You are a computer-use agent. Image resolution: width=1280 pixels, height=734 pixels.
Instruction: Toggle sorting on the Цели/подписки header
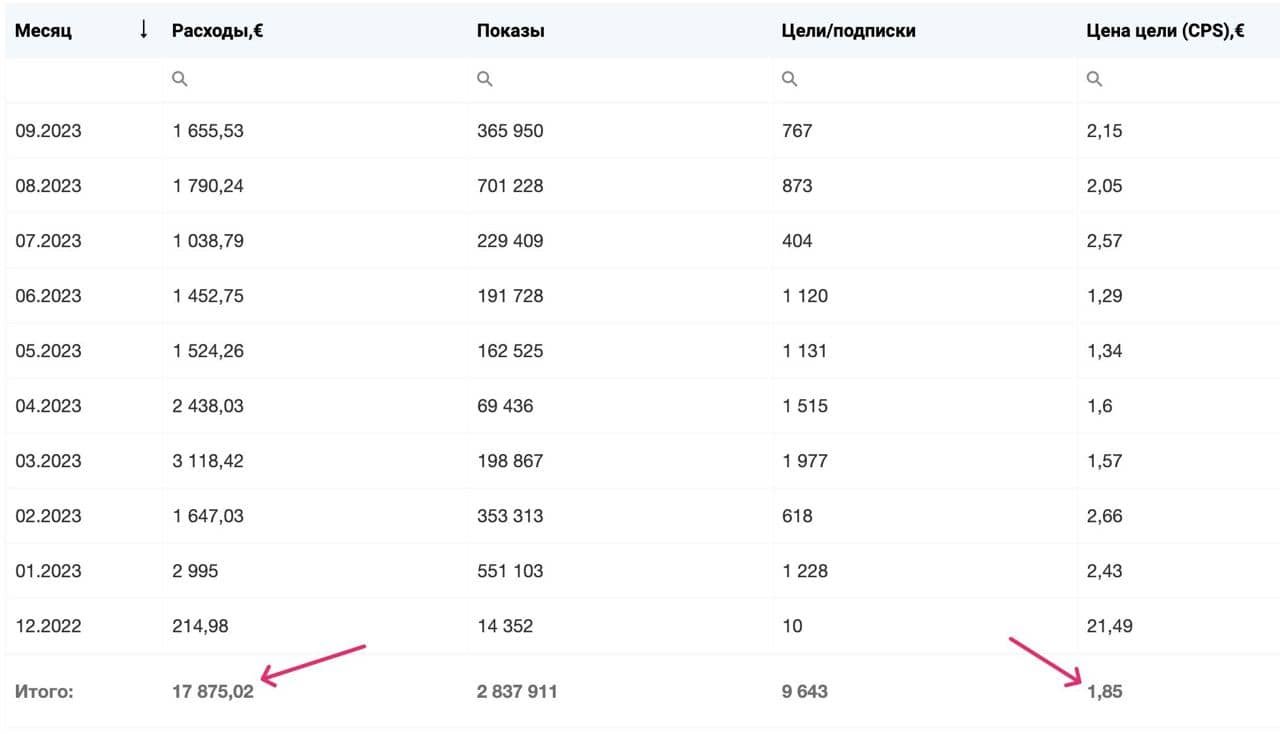click(x=847, y=30)
